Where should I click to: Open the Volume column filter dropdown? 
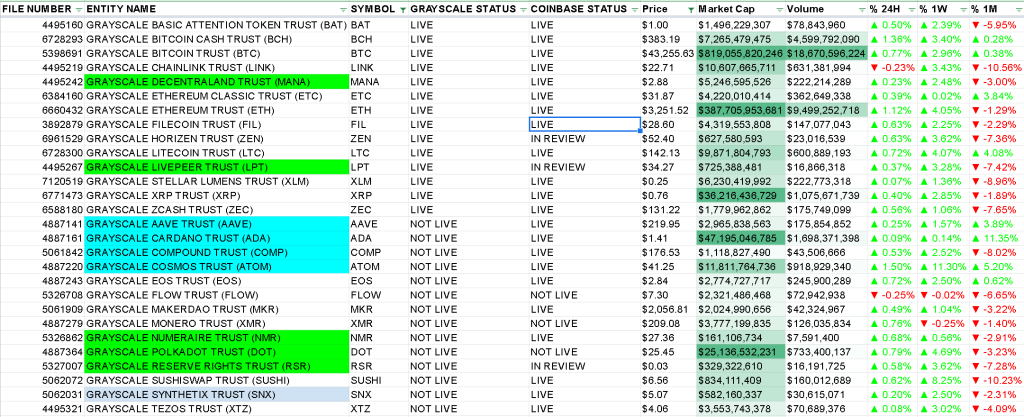pos(862,10)
